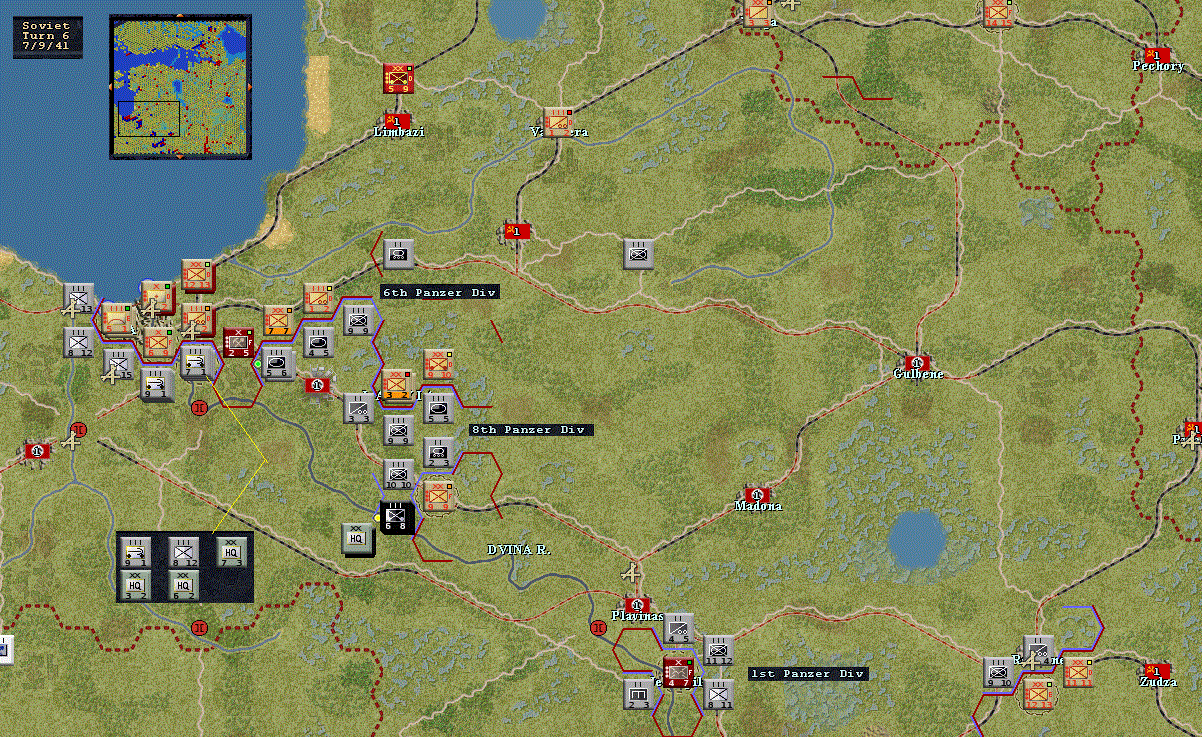
Task: Select the Soviet 9-9 counter near Dvina
Action: coord(439,496)
